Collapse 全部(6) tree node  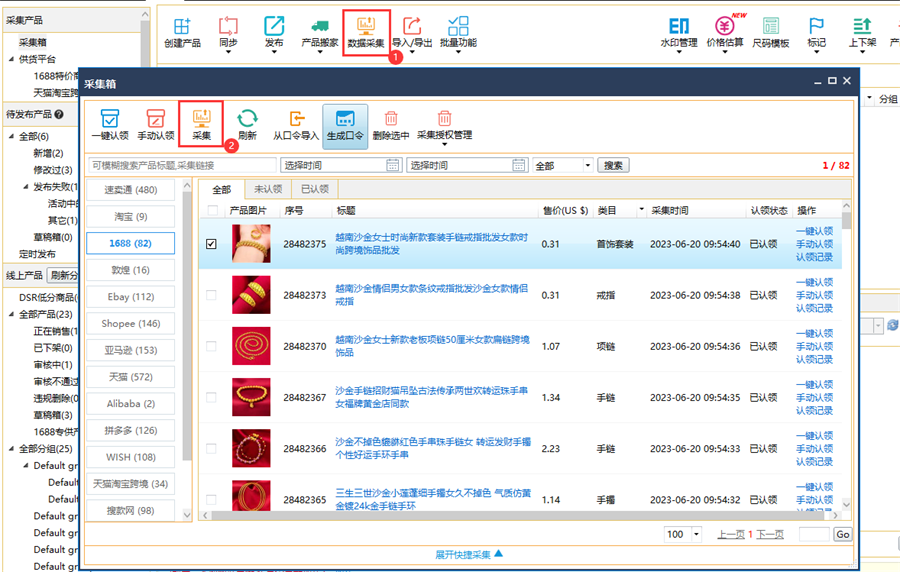[11, 137]
